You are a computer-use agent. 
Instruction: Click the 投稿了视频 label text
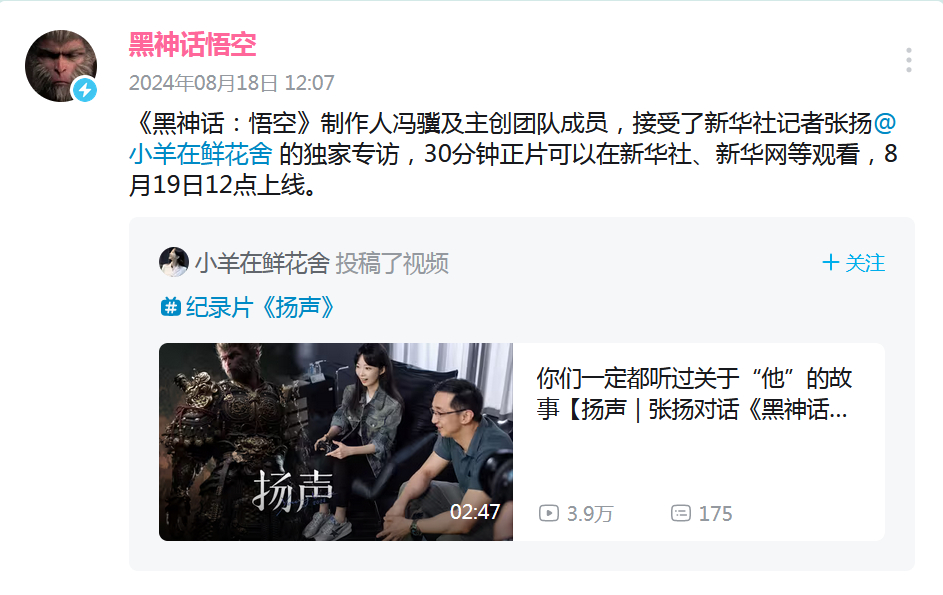(x=392, y=263)
